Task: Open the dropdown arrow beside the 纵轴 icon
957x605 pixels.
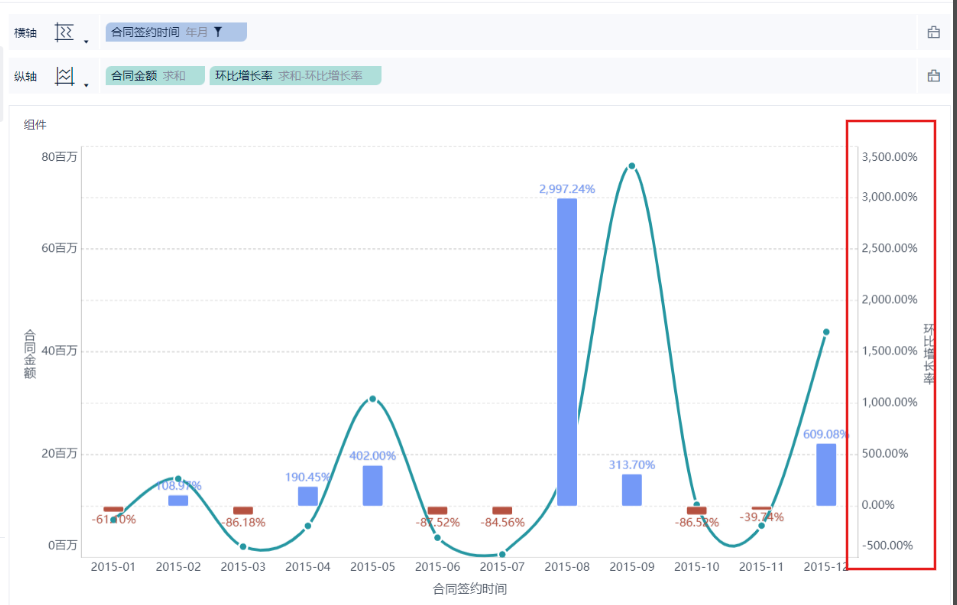Action: [x=86, y=85]
